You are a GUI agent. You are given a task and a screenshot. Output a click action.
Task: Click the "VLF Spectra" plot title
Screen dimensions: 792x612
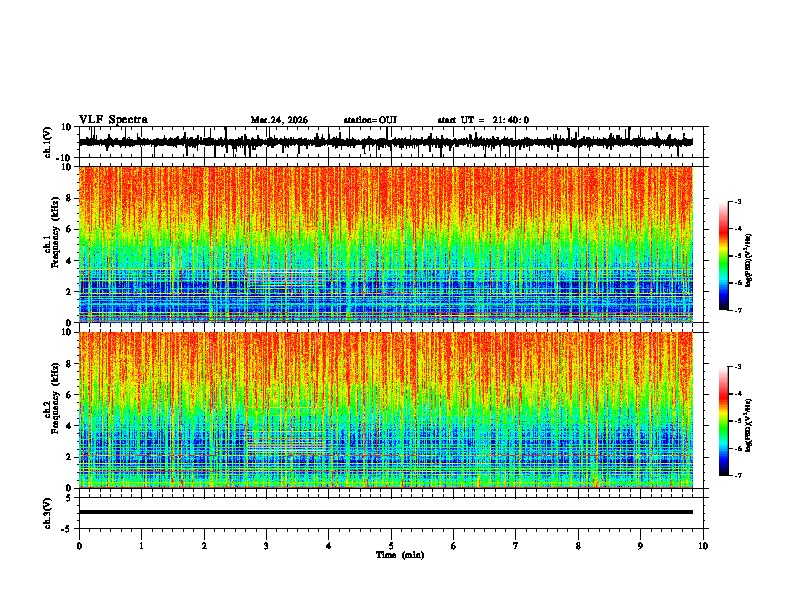click(x=113, y=120)
